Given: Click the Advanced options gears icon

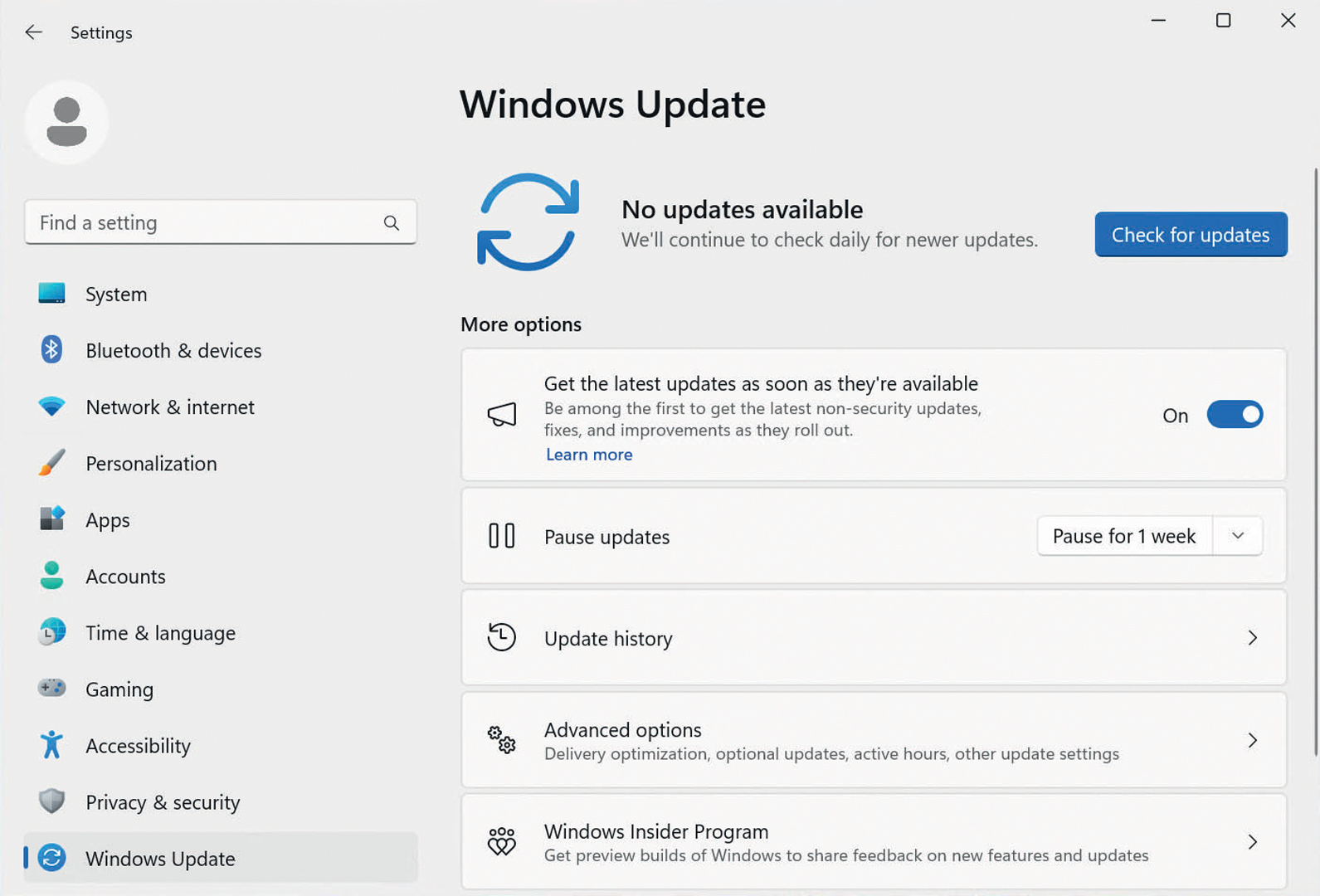Looking at the screenshot, I should (x=502, y=739).
